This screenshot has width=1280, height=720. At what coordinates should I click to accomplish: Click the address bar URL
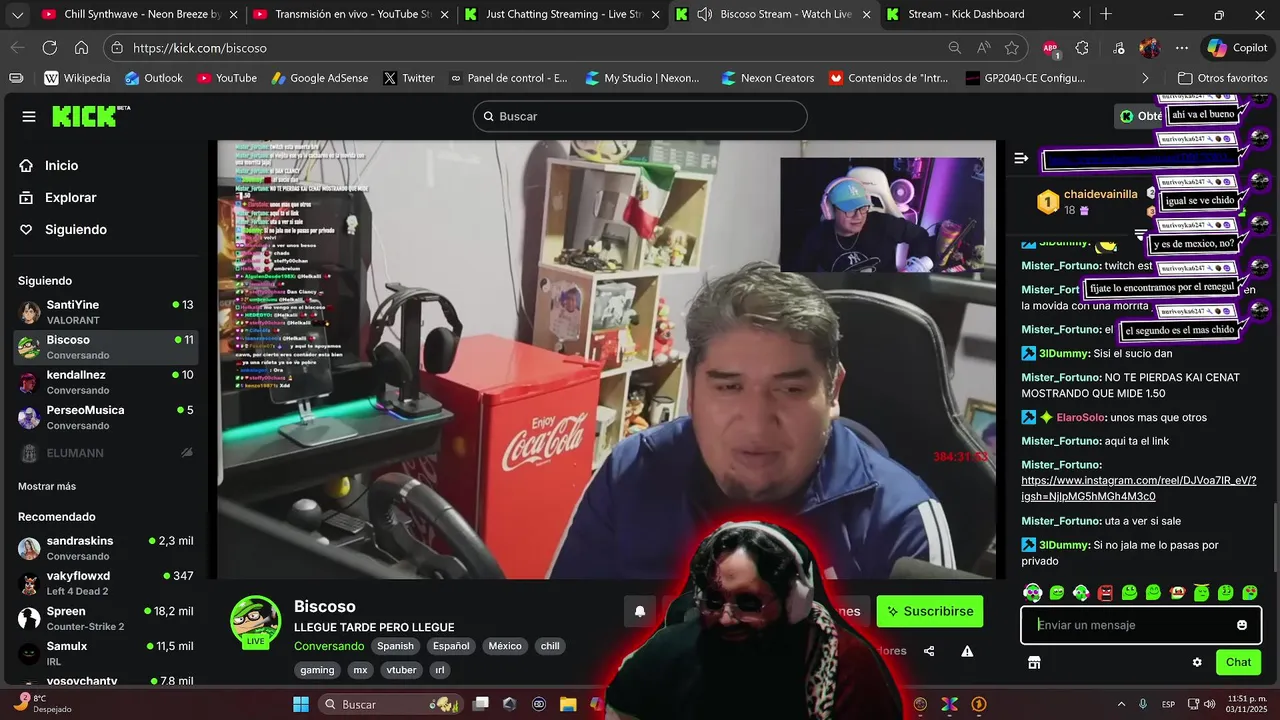click(x=200, y=48)
